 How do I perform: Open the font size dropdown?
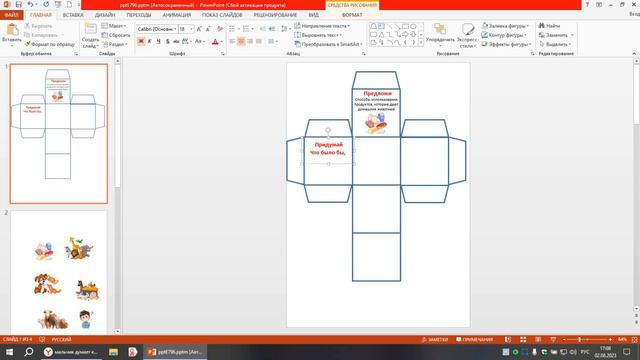click(x=191, y=29)
